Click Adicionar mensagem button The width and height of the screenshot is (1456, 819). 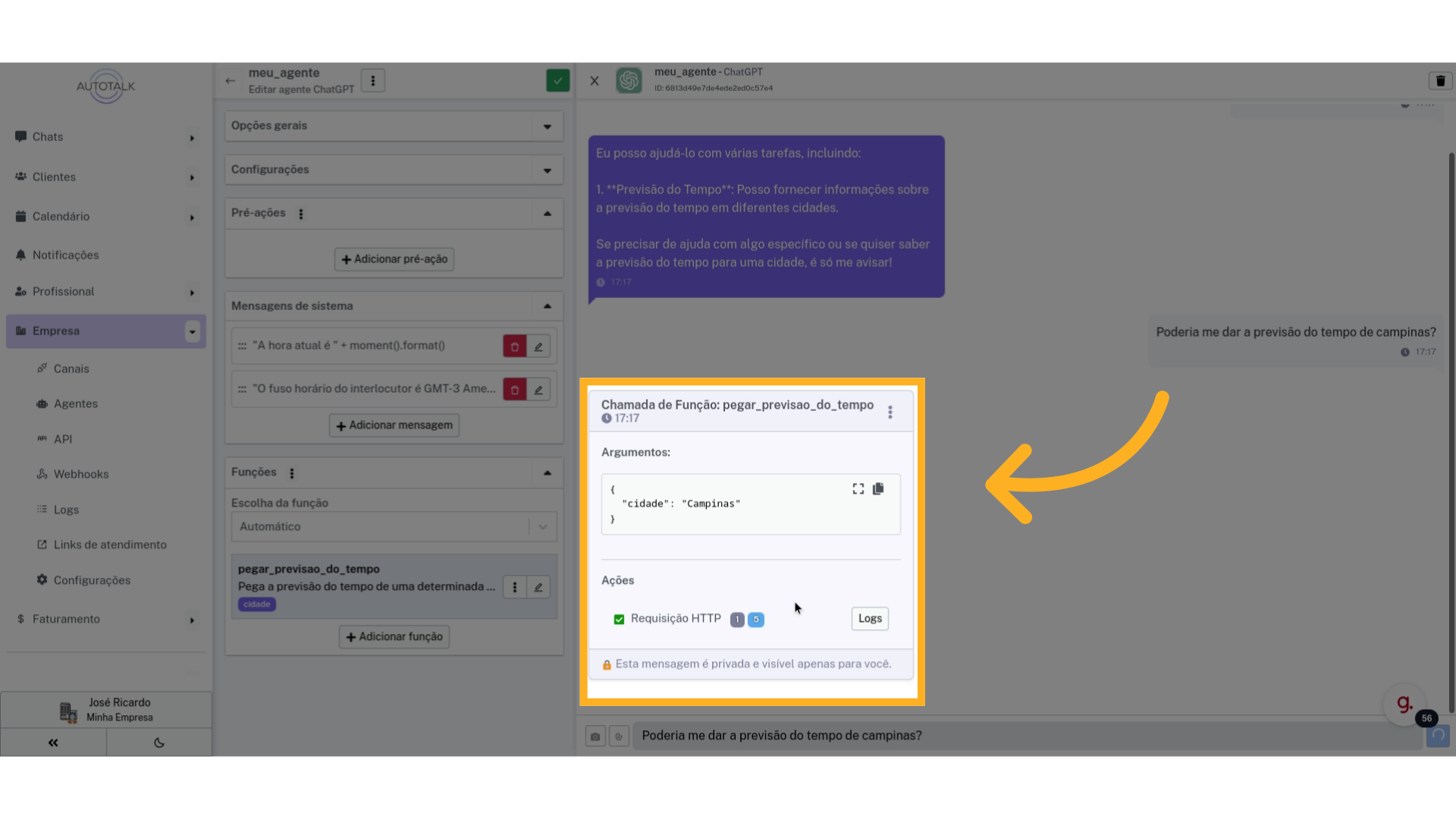tap(394, 425)
